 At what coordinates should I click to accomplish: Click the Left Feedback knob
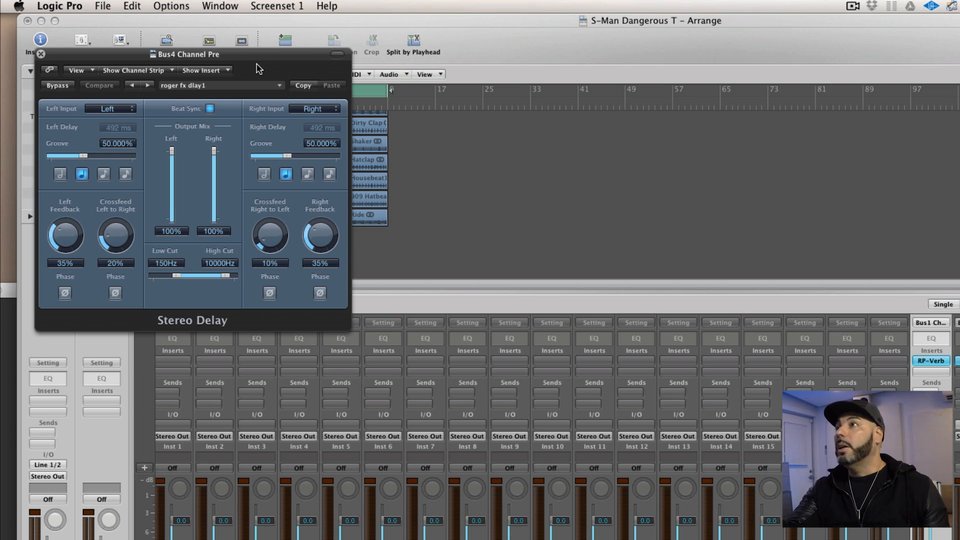coord(65,236)
